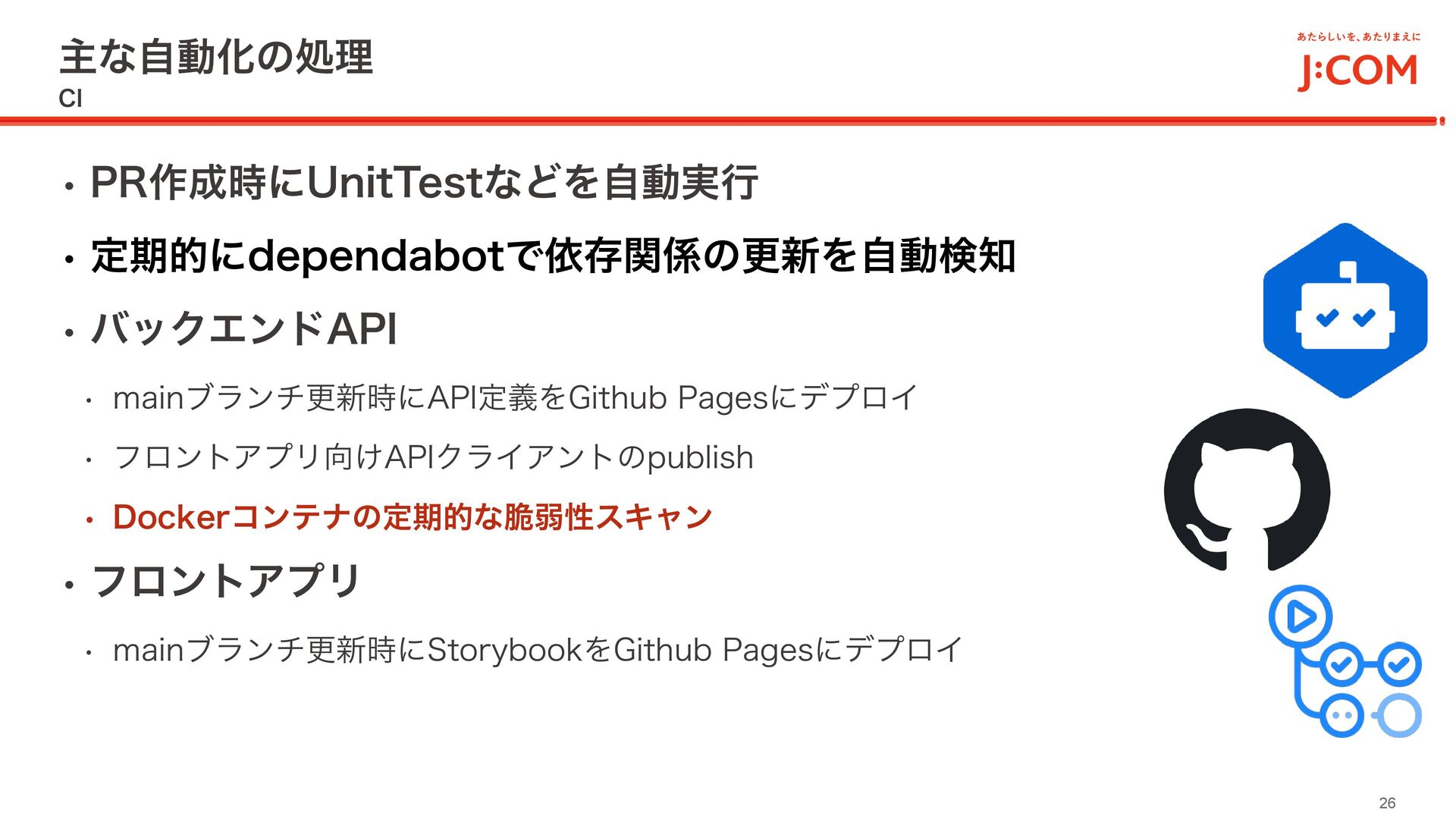This screenshot has width=1456, height=819.
Task: Click the フロントアプリ heading
Action: [x=225, y=582]
